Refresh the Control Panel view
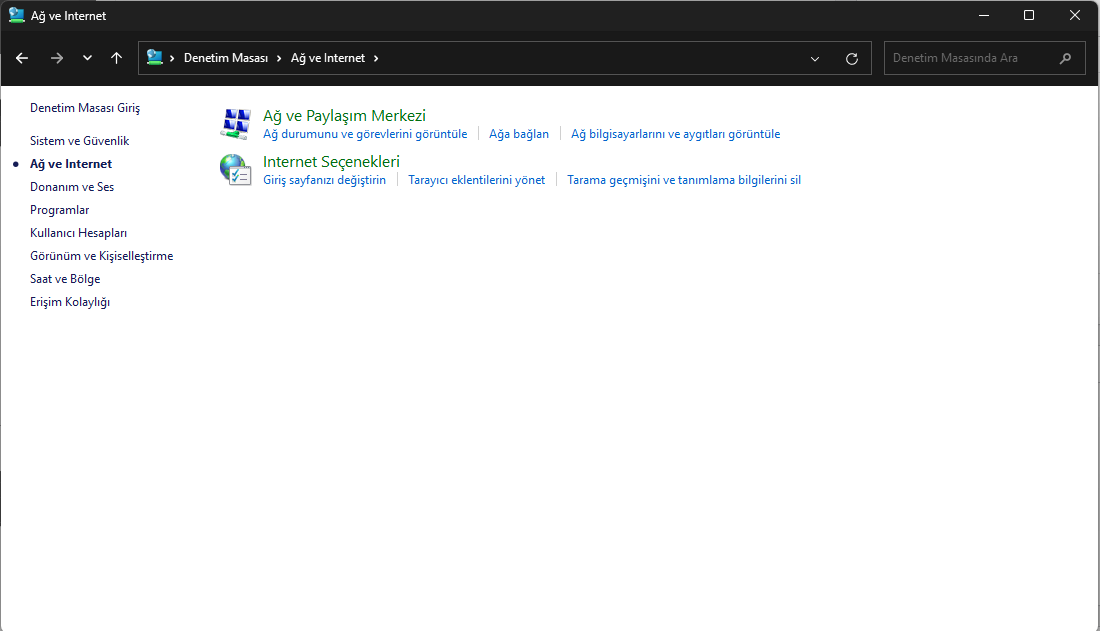The height and width of the screenshot is (631, 1100). pyautogui.click(x=852, y=59)
